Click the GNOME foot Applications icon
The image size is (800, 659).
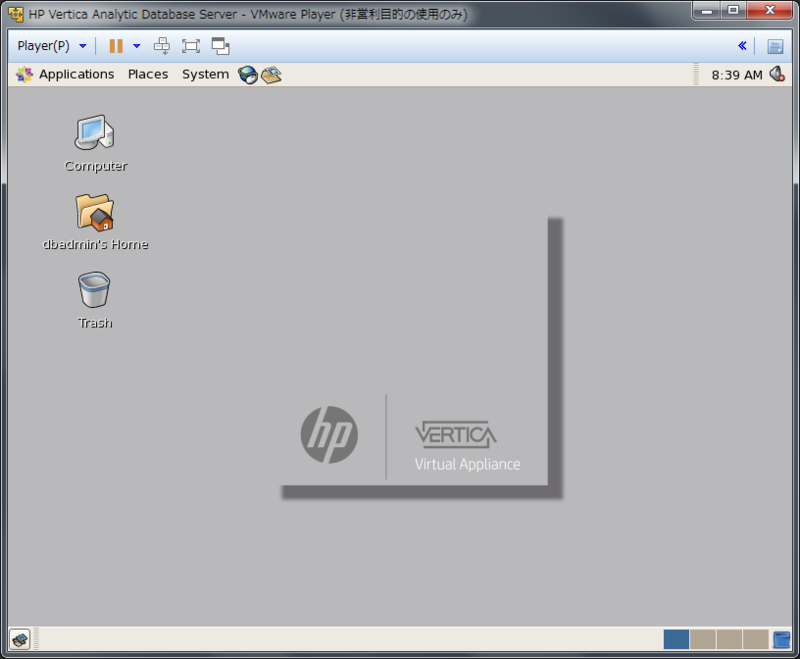coord(24,74)
